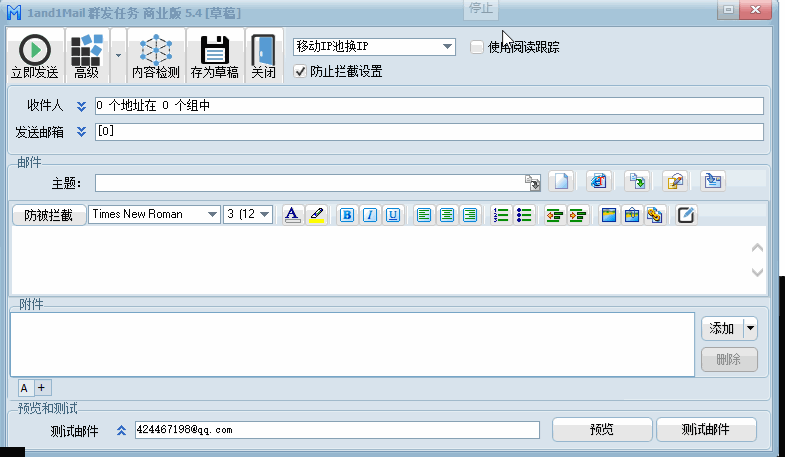Click the edit template pencil icon
The width and height of the screenshot is (785, 457).
(x=675, y=181)
